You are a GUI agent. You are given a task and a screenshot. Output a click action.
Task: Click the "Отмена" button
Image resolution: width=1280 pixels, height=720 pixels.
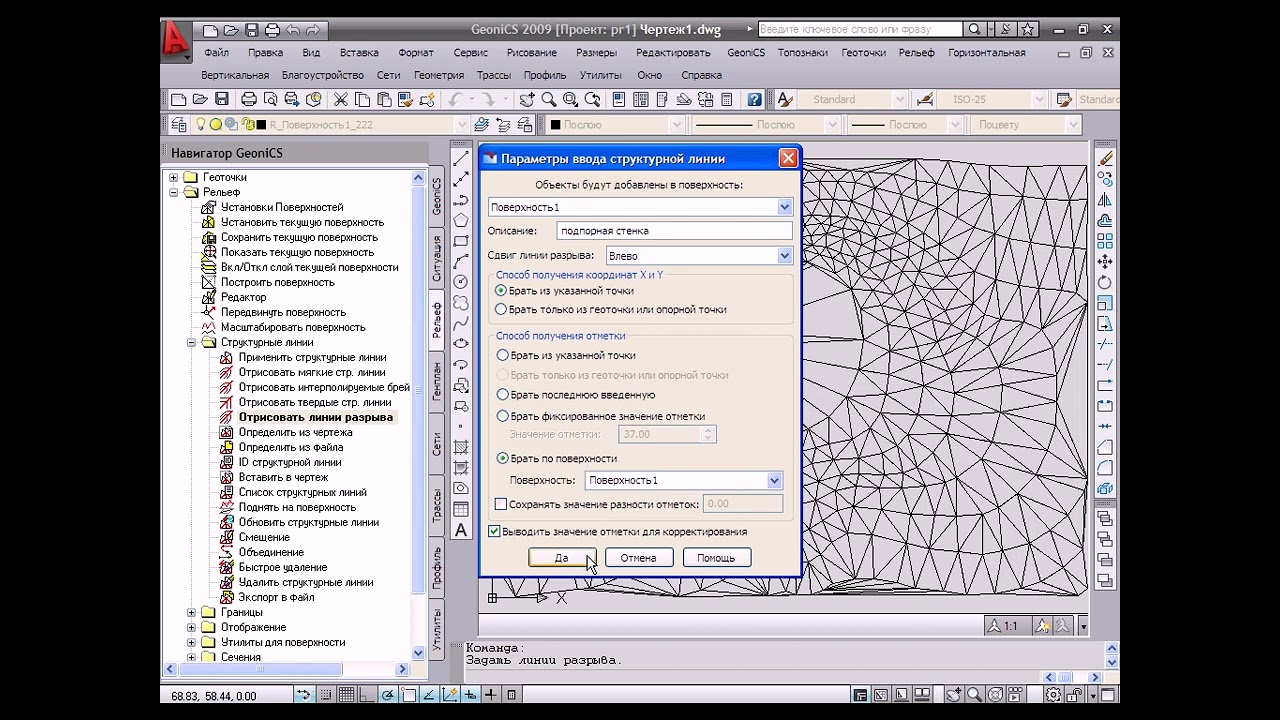point(638,558)
